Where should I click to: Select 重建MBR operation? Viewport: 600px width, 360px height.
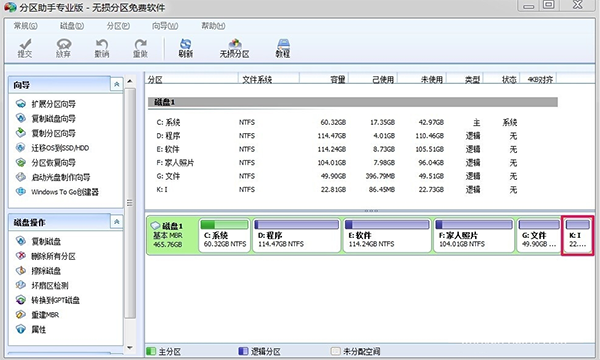click(x=38, y=315)
